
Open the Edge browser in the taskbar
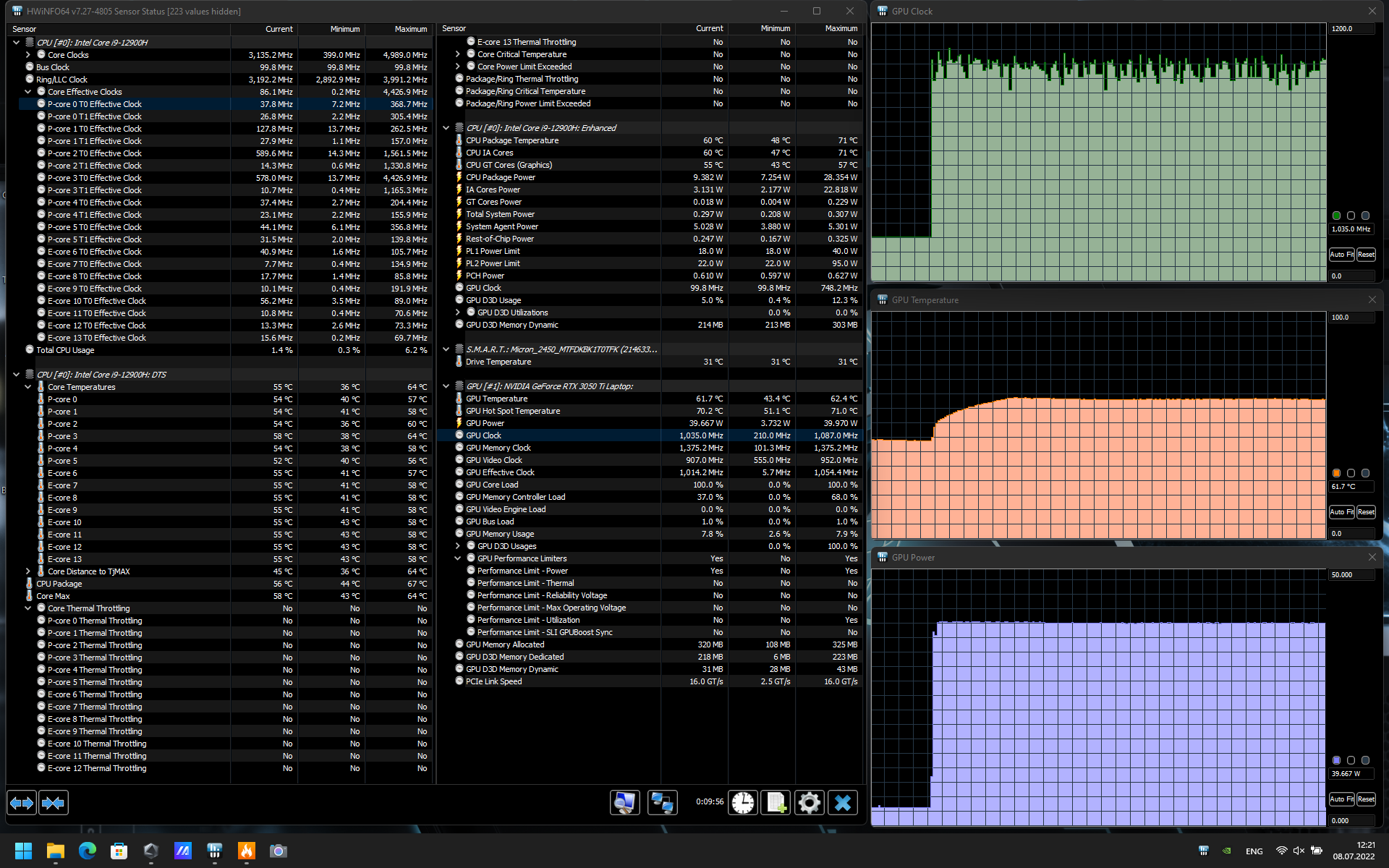pyautogui.click(x=88, y=851)
